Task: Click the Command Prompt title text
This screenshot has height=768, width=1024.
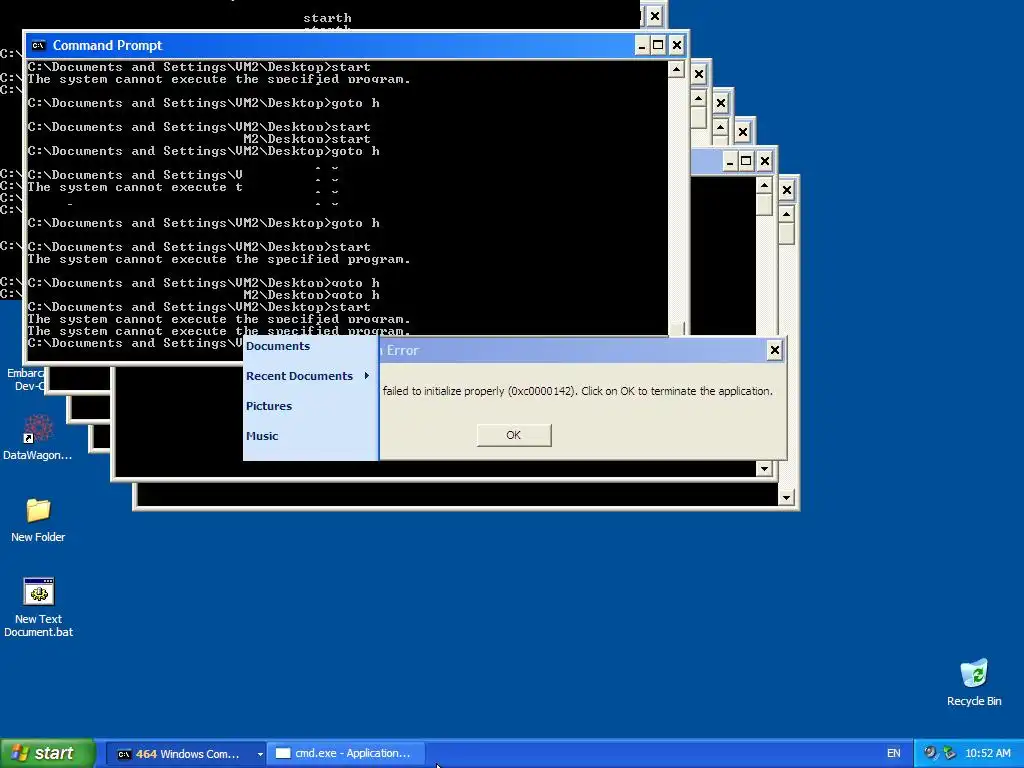Action: click(x=108, y=45)
